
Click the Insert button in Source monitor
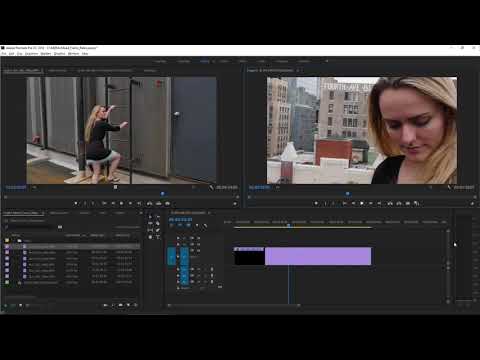(x=150, y=203)
